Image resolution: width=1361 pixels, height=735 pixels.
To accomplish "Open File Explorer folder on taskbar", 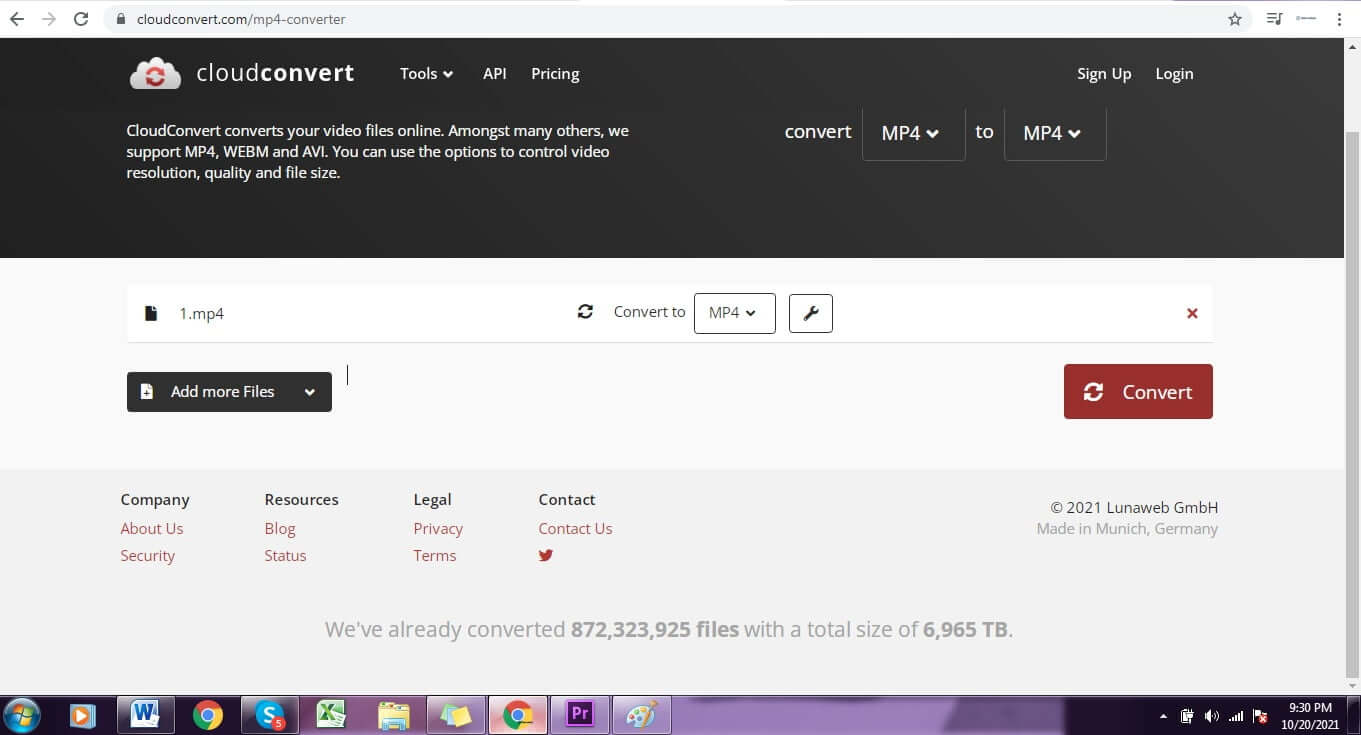I will [x=394, y=715].
